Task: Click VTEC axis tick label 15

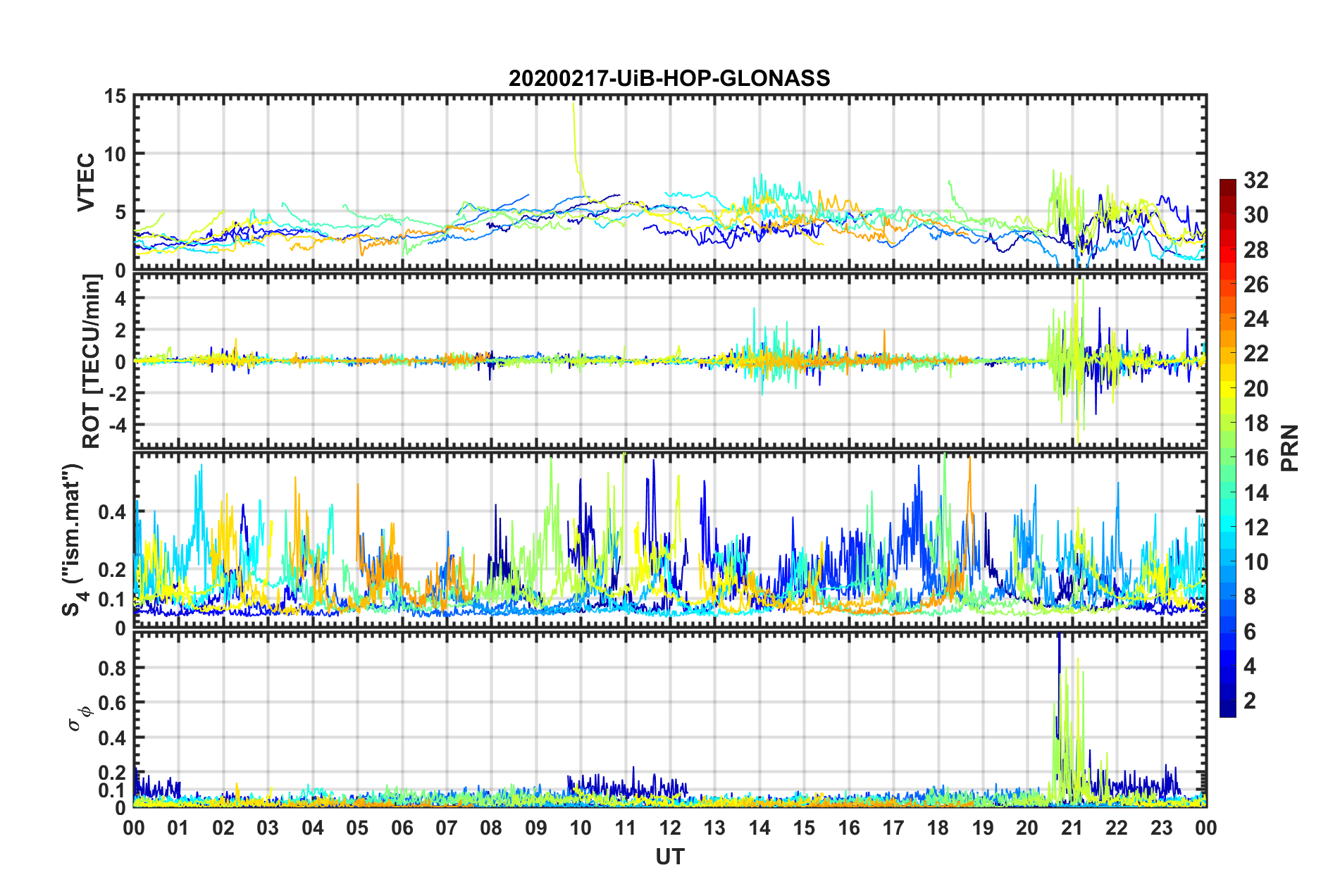Action: click(115, 97)
